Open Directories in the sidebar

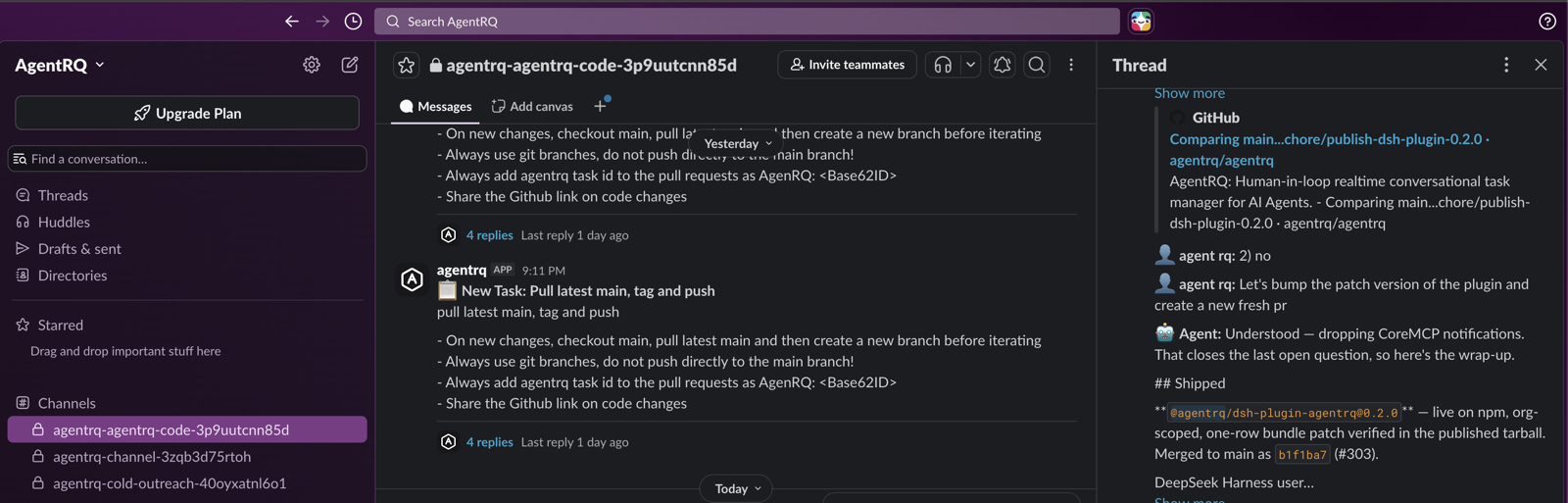(73, 276)
